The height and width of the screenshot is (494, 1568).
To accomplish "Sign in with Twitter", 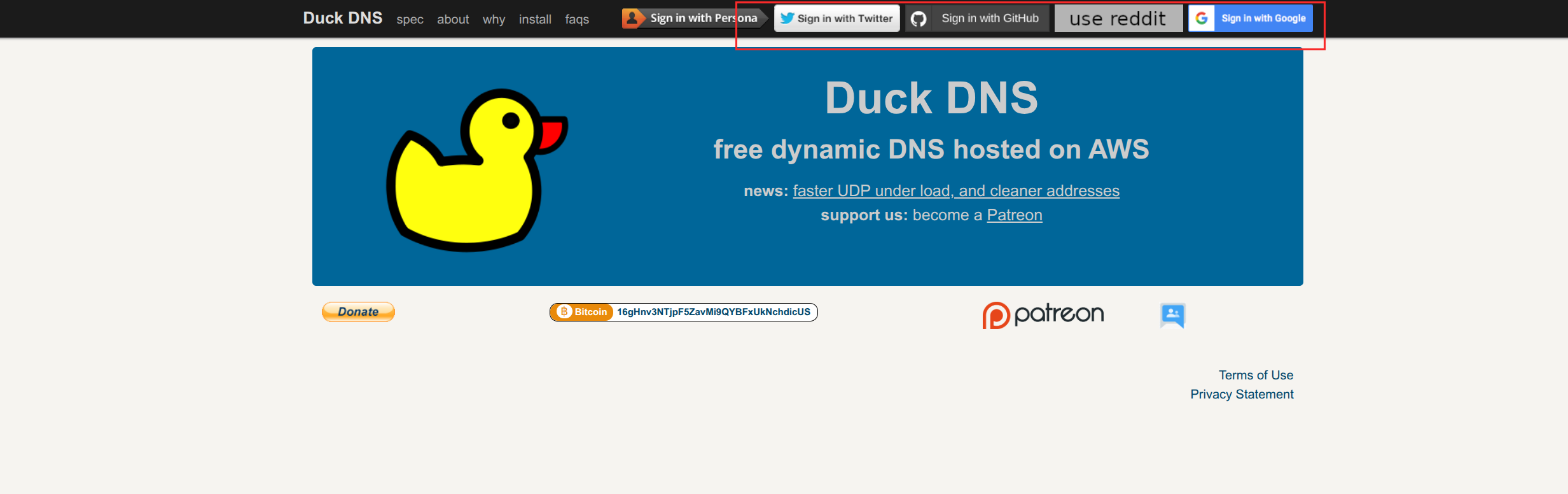I will [x=836, y=18].
